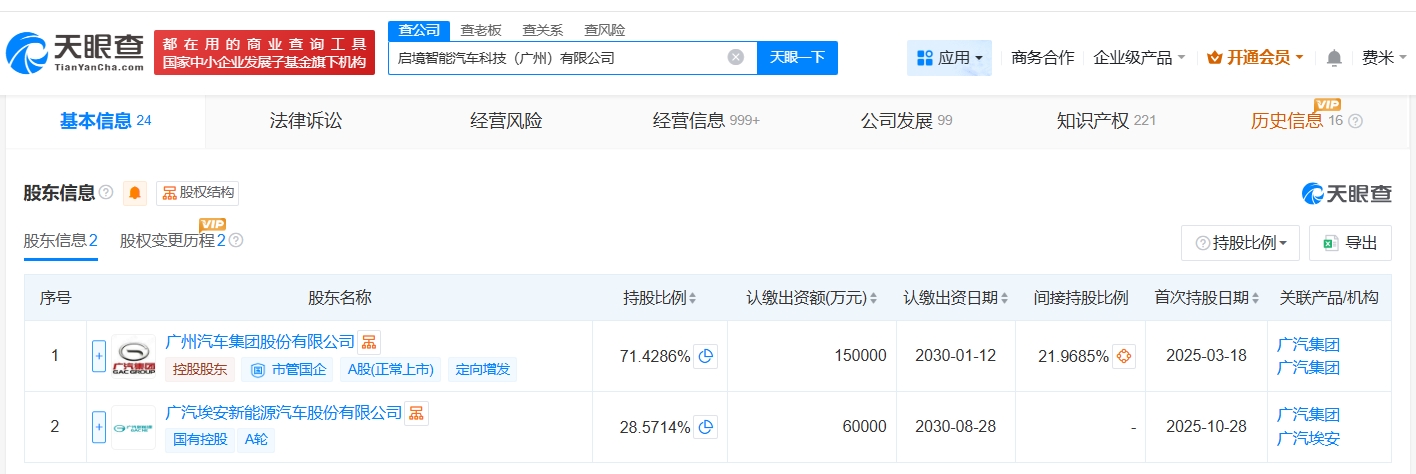
Task: Expand row 1 shareholder with plus button
Action: (99, 356)
